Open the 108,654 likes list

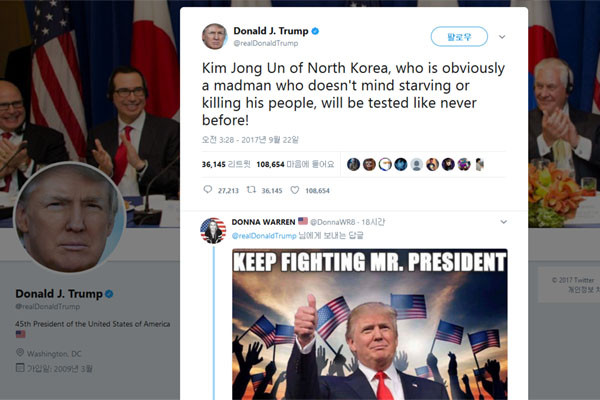(x=295, y=164)
